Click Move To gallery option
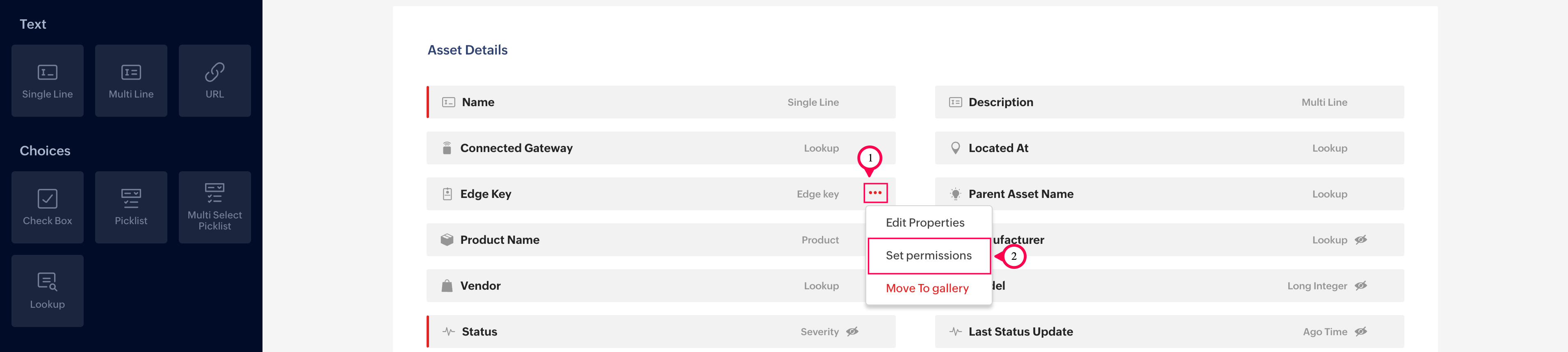 point(927,288)
